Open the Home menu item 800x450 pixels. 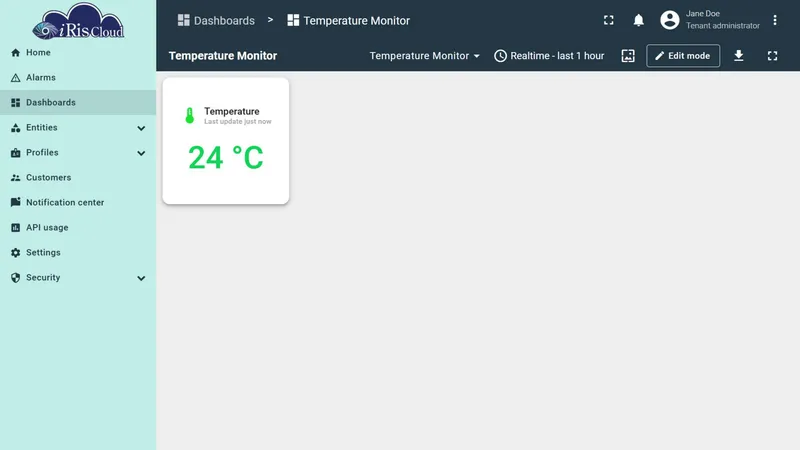tap(78, 53)
